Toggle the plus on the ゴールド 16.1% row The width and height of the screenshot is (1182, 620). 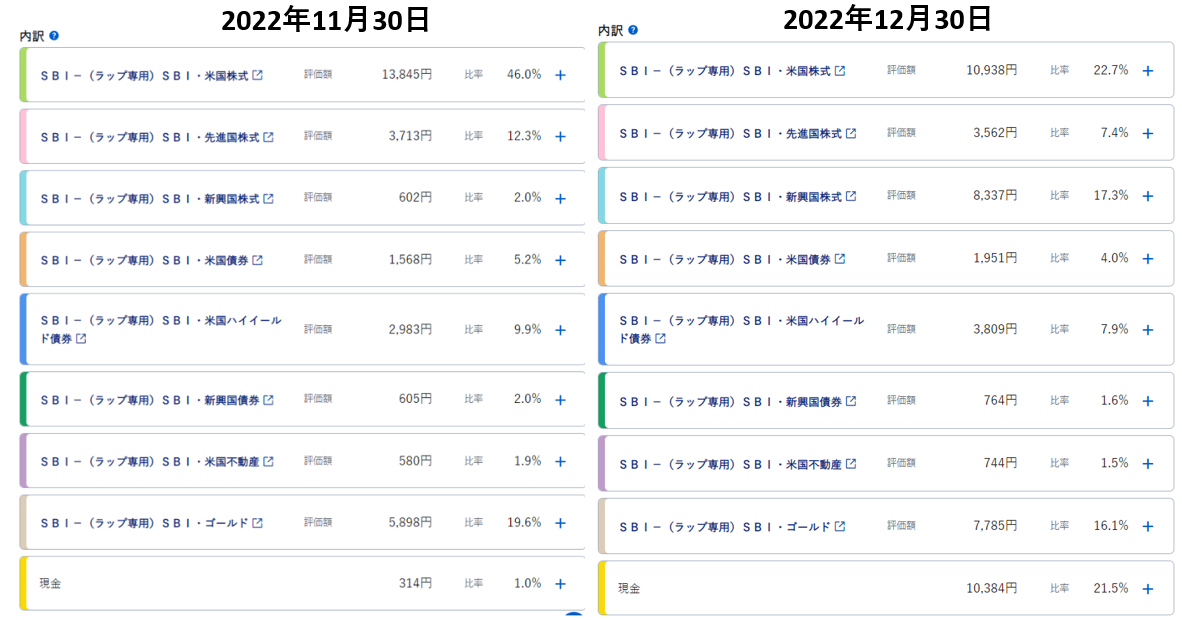click(x=1147, y=526)
